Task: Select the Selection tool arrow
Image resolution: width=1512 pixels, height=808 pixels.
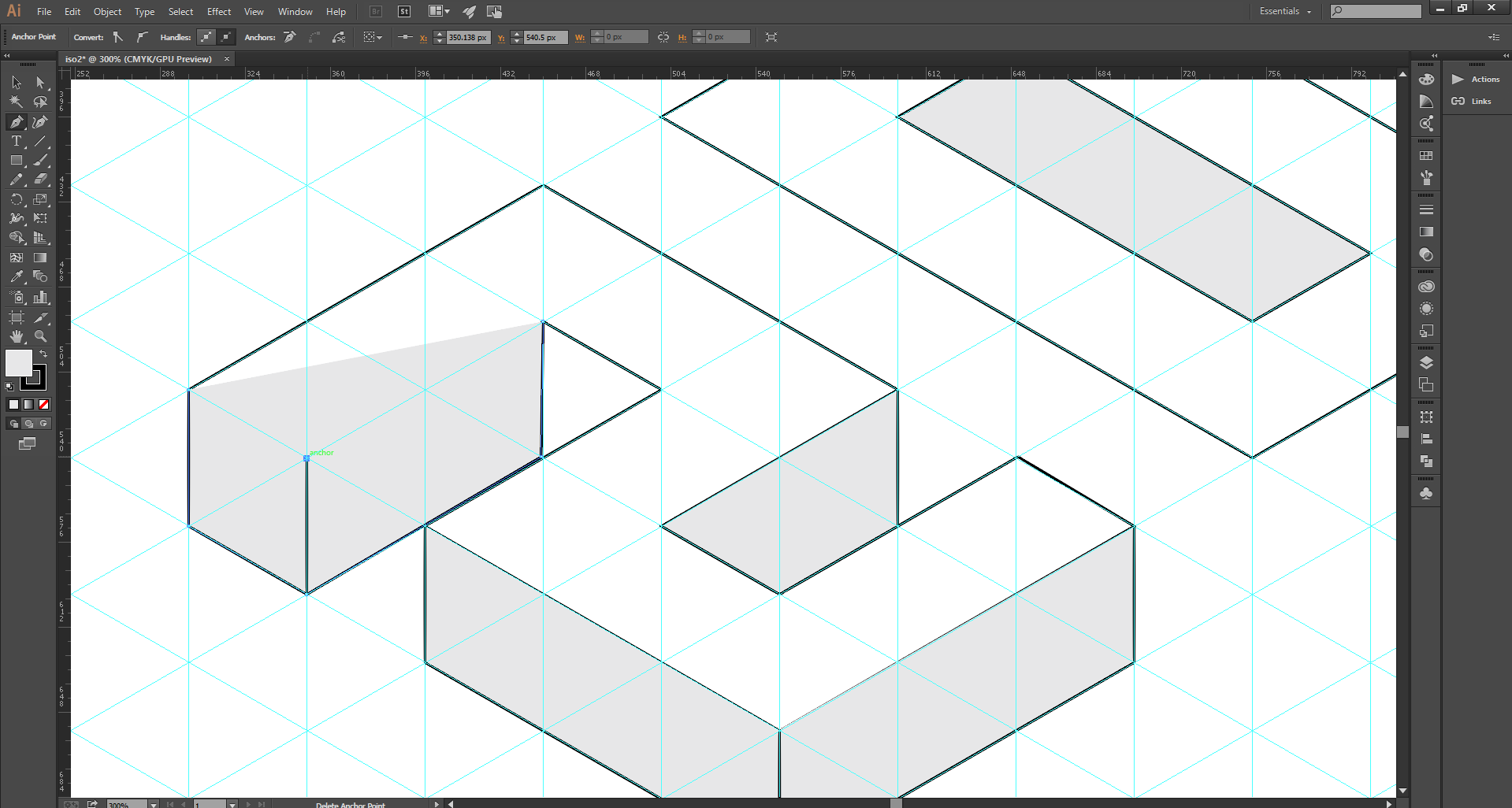Action: coord(17,83)
